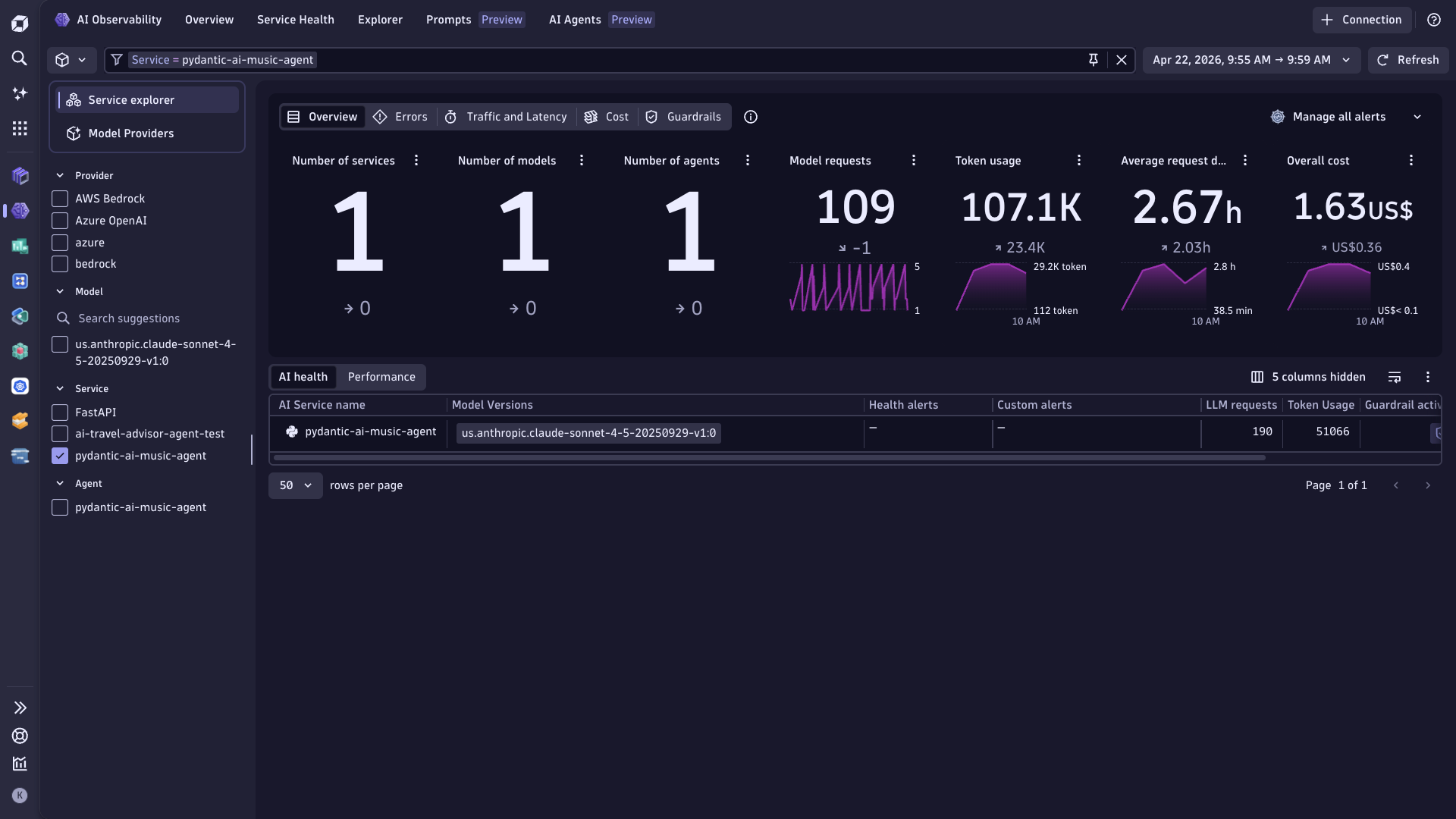Collapse the left rail with the double-chevron icon
The image size is (1456, 819).
(20, 708)
